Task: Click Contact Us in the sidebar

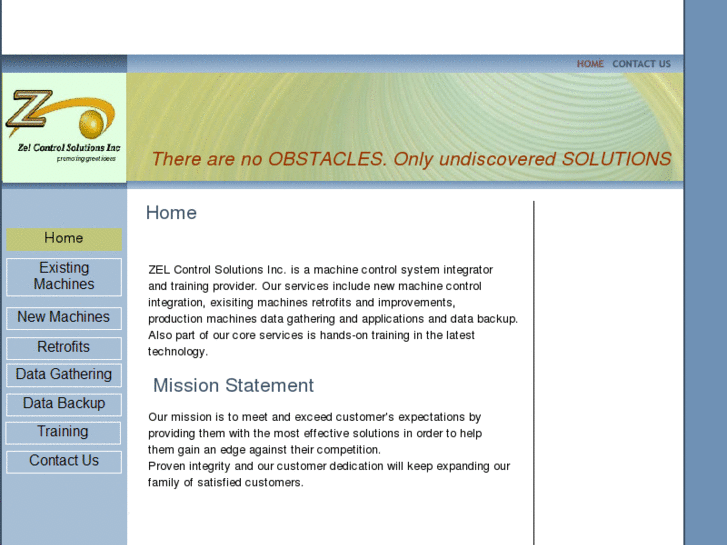Action: [x=64, y=462]
